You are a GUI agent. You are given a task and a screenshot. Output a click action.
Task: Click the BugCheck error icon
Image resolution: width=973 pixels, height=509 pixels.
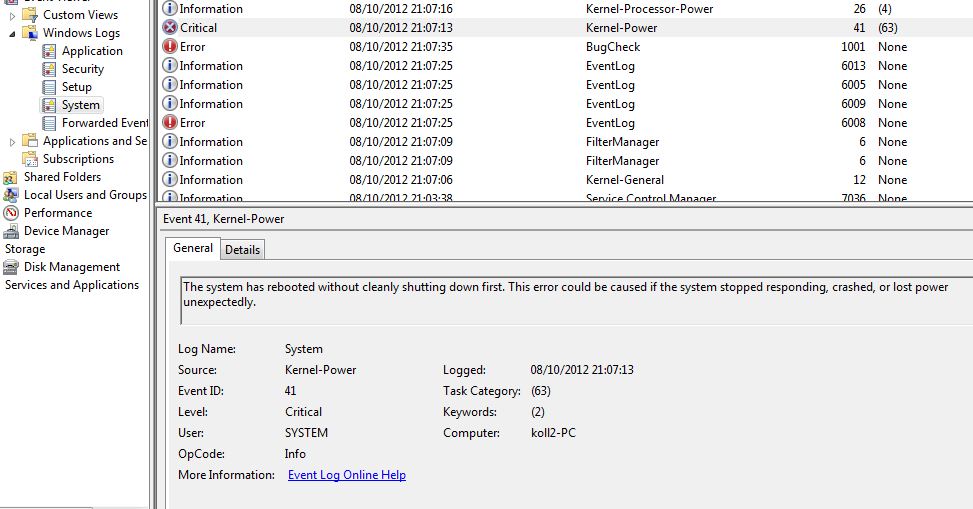click(x=170, y=47)
